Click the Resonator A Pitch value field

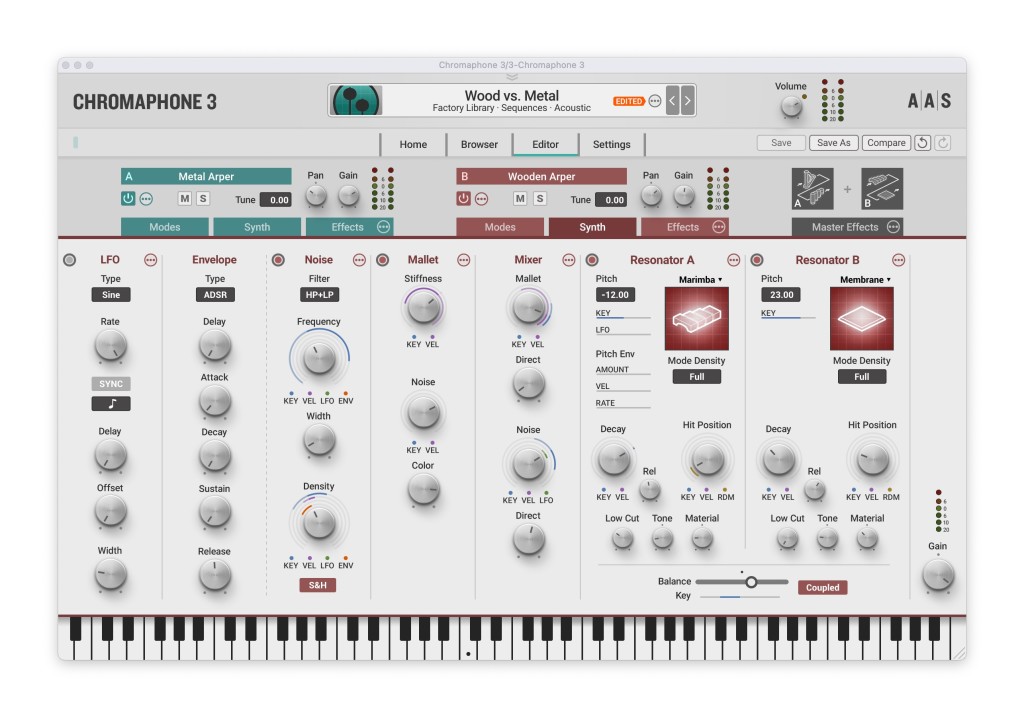(615, 295)
